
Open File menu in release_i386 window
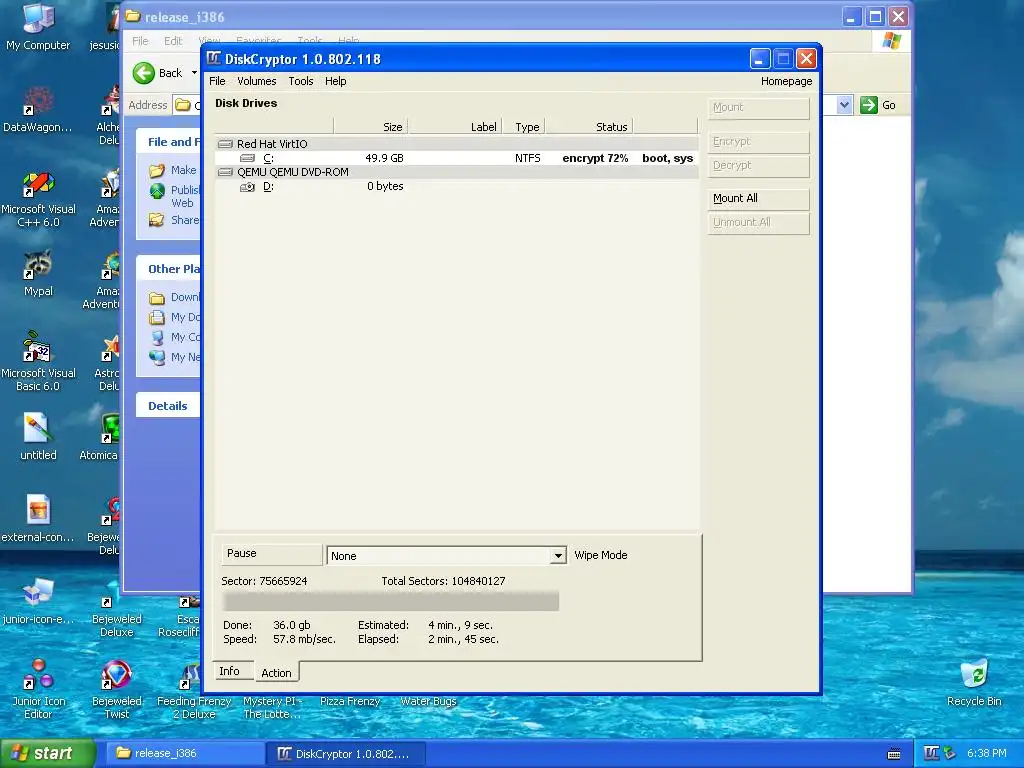[140, 40]
